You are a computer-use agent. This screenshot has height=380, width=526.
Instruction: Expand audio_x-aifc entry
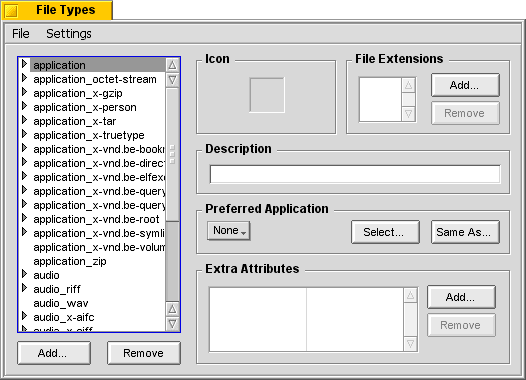24,316
